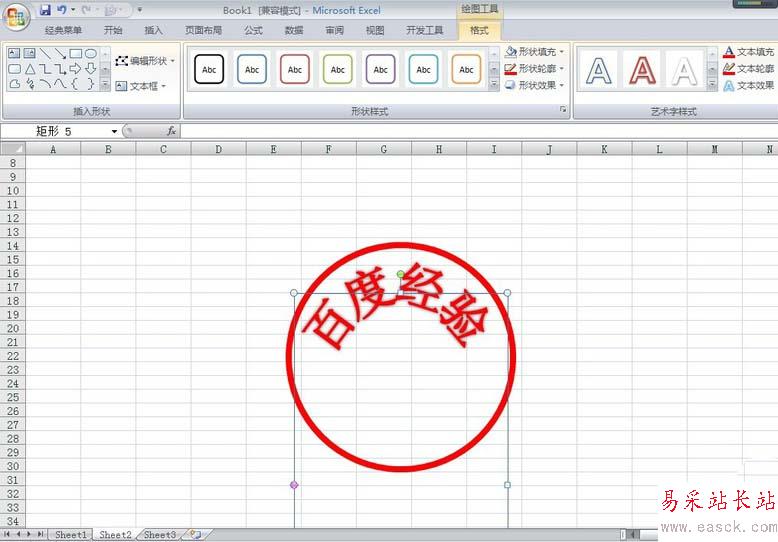Click into the formula bar

tap(479, 131)
